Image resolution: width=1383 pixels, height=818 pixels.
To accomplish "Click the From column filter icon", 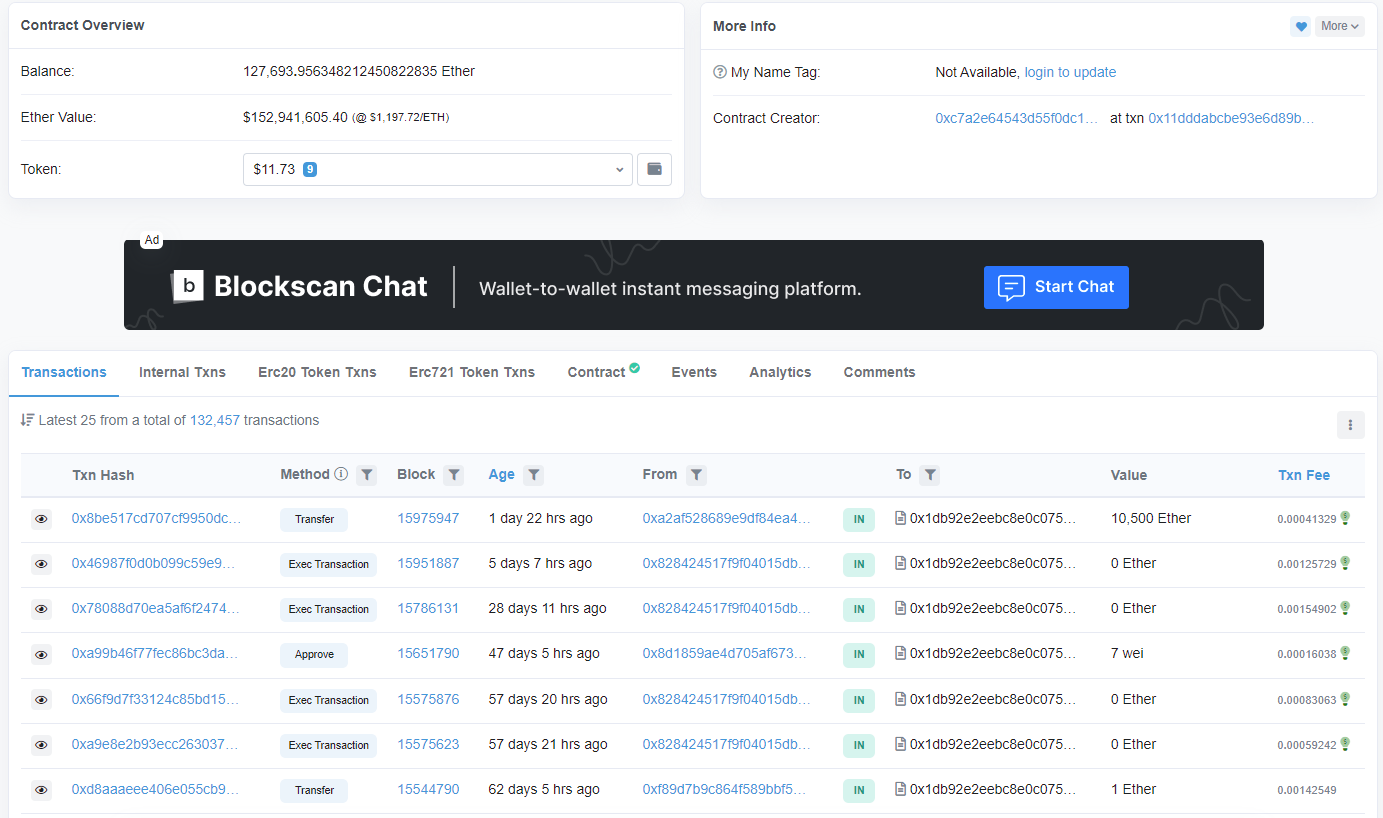I will 696,475.
